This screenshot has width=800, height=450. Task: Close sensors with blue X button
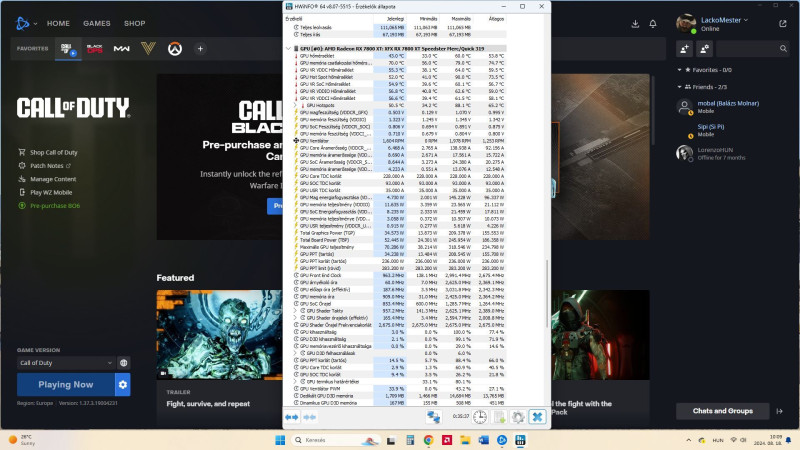(x=537, y=417)
